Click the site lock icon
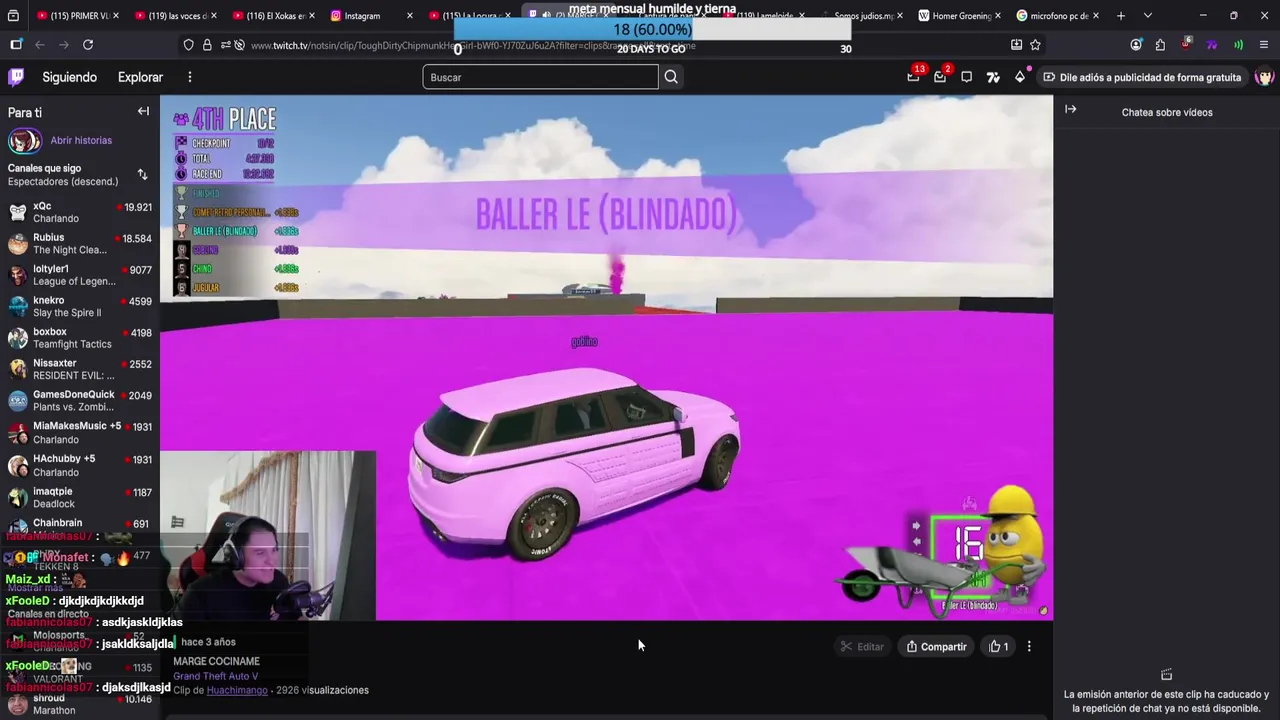 coord(207,45)
